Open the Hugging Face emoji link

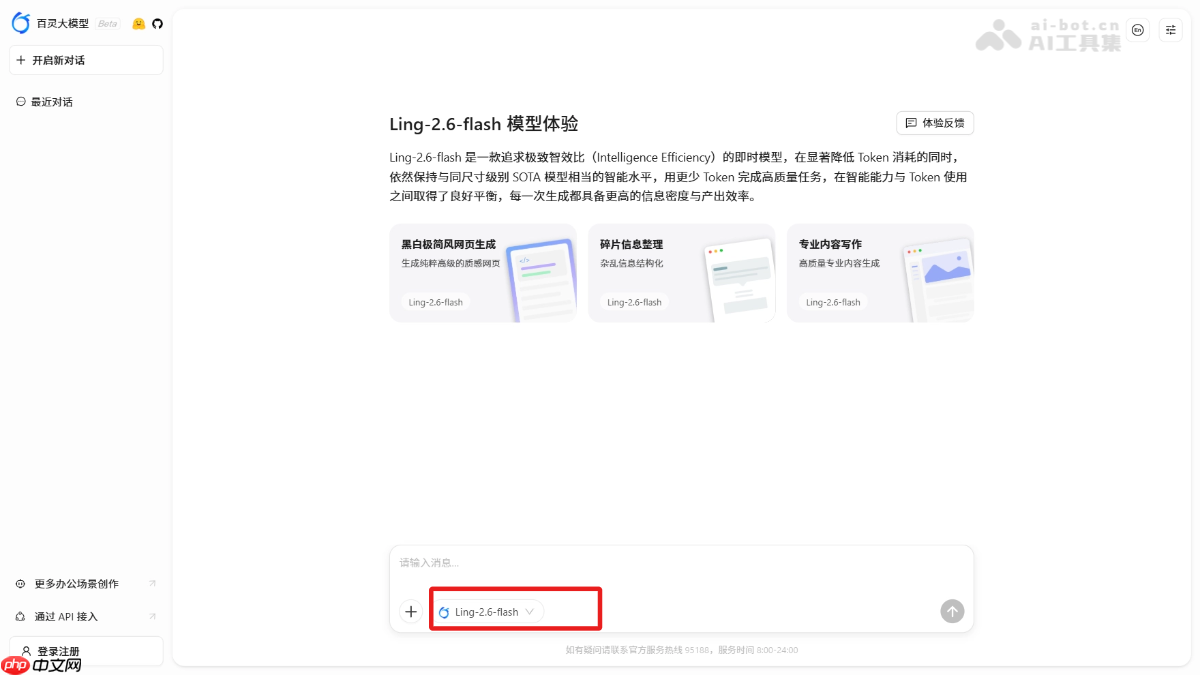[139, 23]
